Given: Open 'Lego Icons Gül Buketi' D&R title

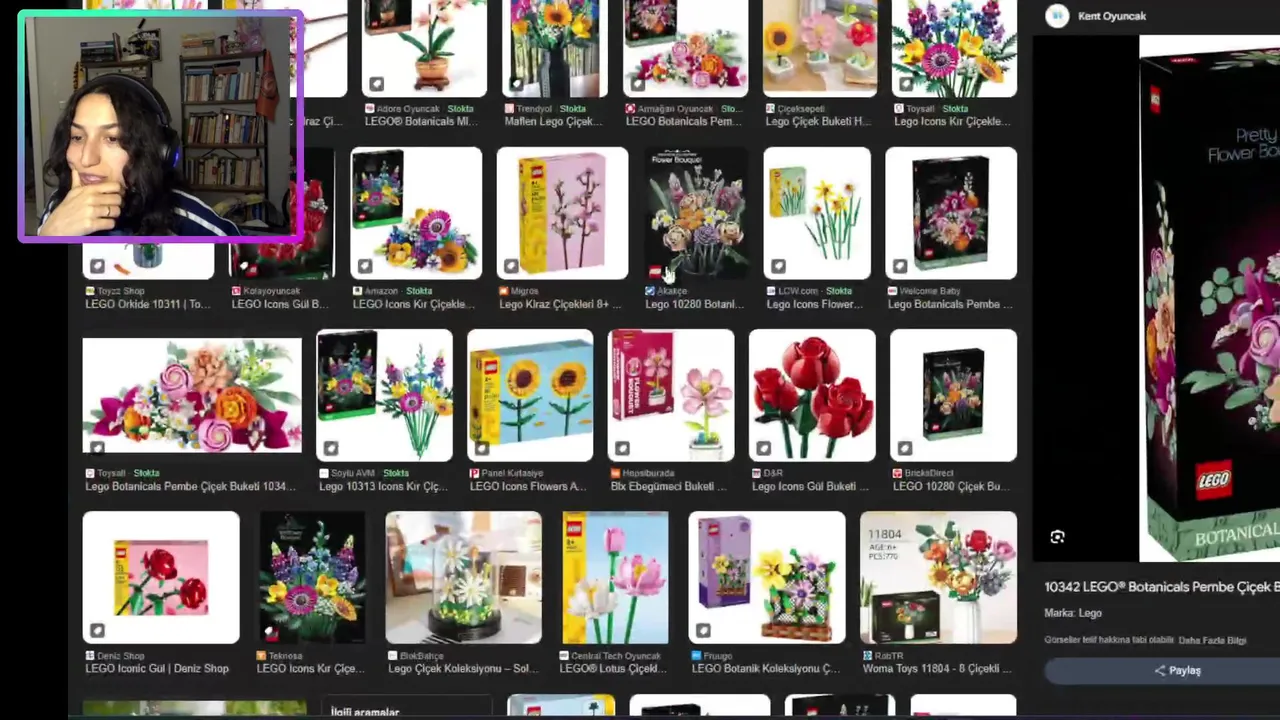Looking at the screenshot, I should pos(811,486).
